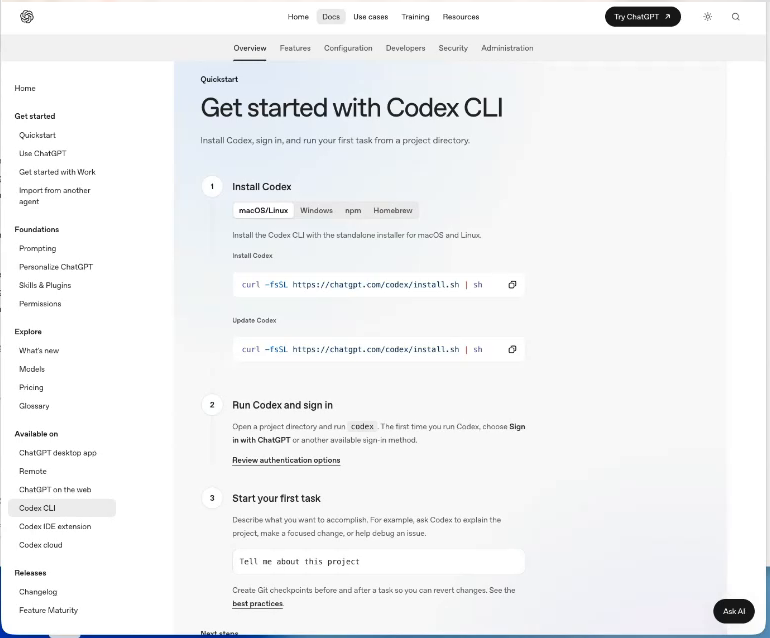Open Personalize ChatGPT in the sidebar
This screenshot has height=638, width=770.
click(56, 267)
